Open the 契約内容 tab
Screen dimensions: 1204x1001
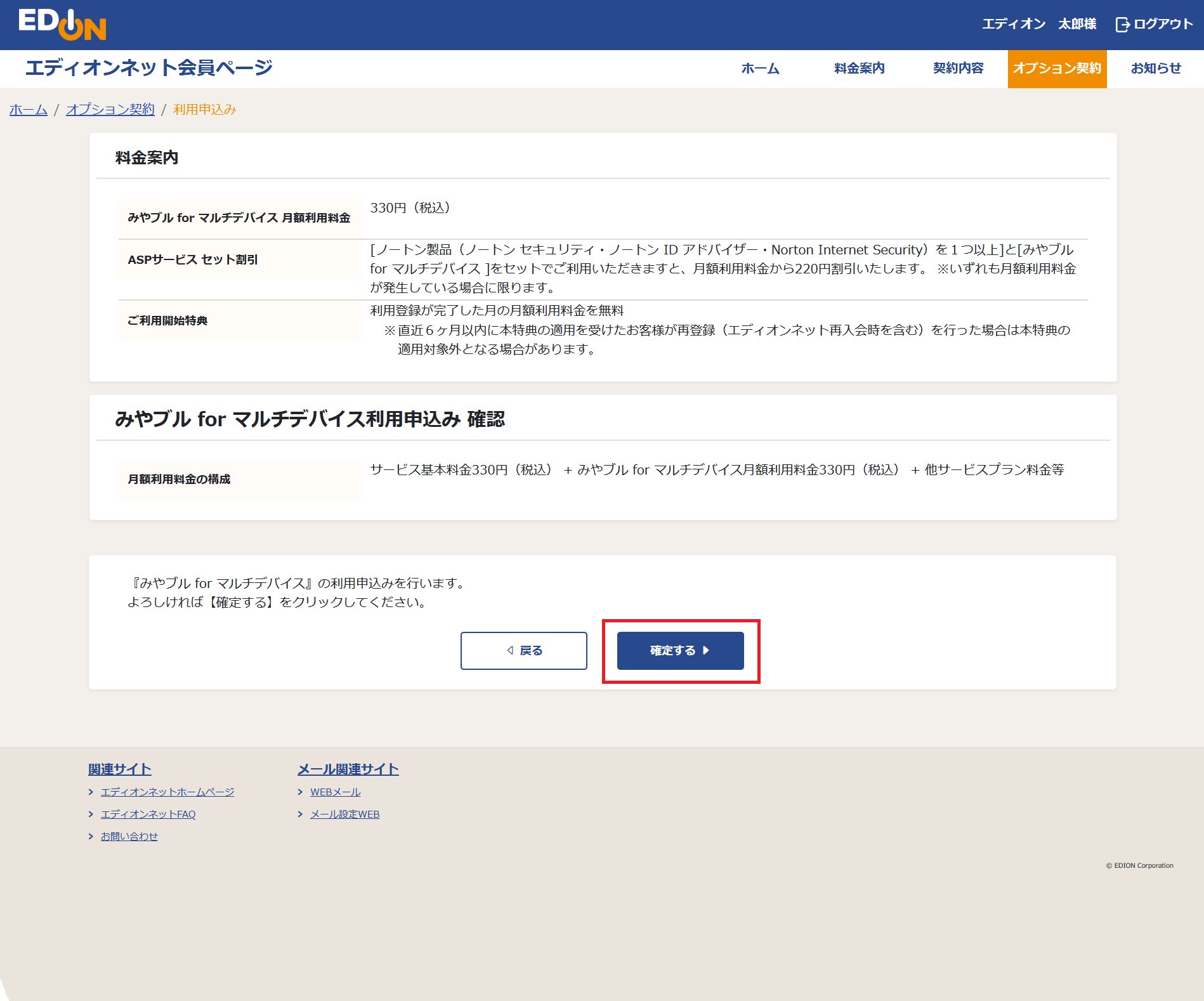957,69
